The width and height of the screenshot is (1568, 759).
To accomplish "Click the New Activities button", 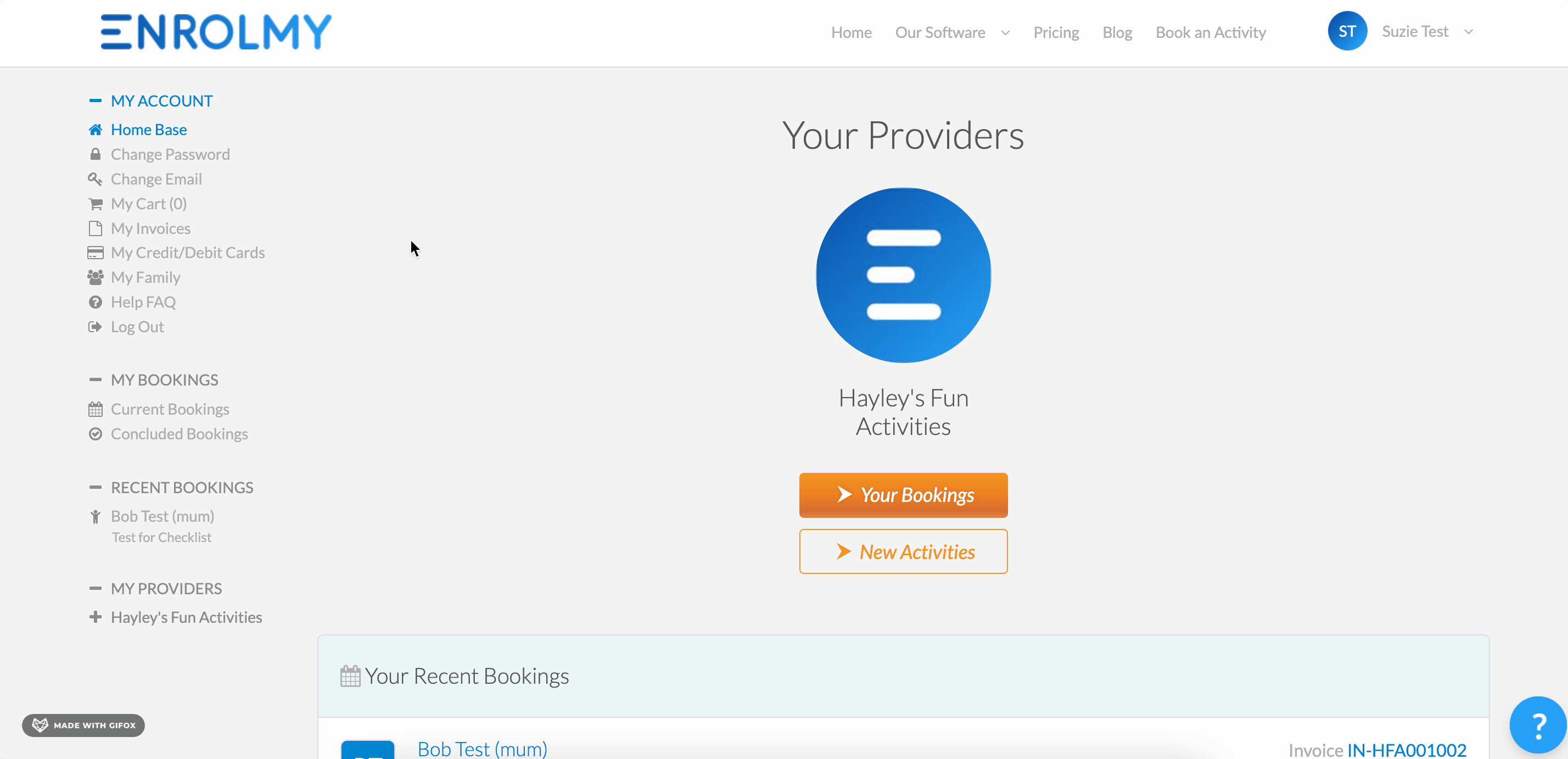I will point(903,551).
